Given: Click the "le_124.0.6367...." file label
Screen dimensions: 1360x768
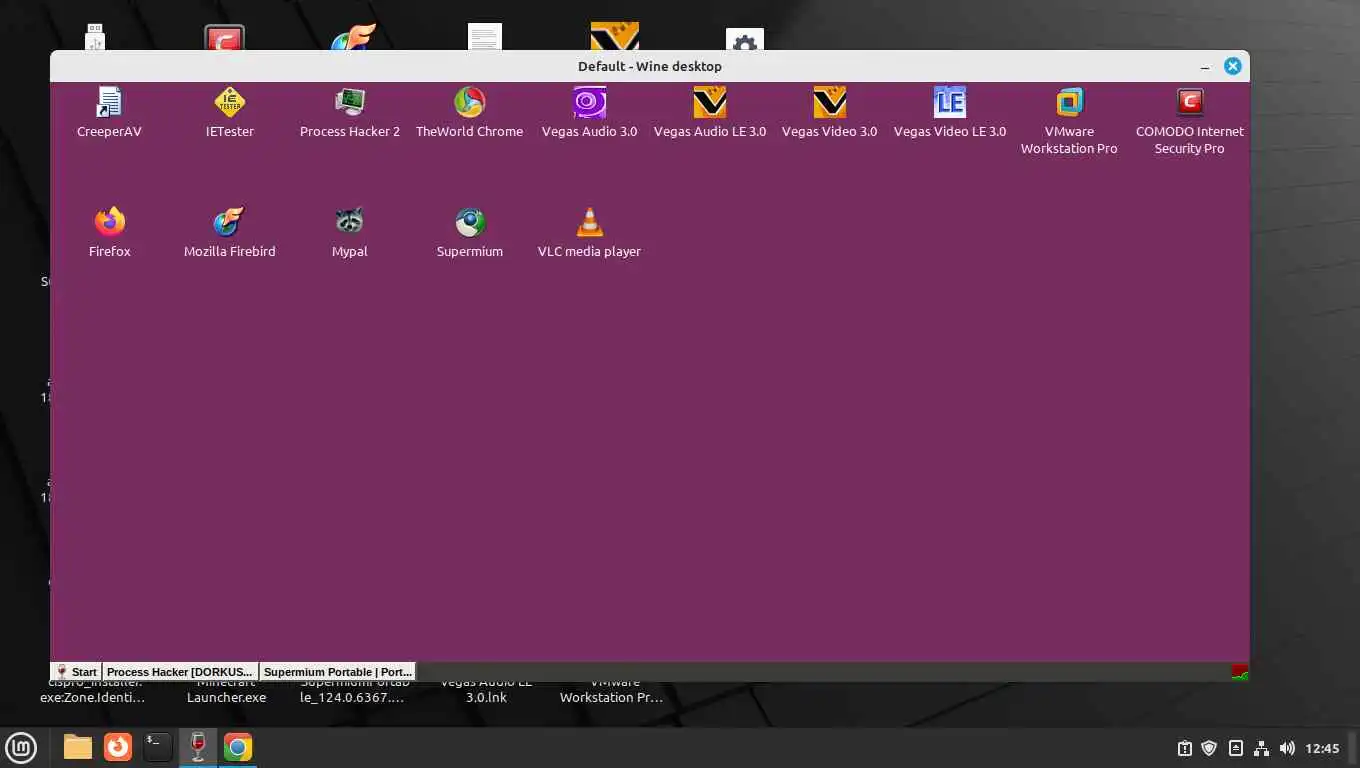Looking at the screenshot, I should 352,697.
